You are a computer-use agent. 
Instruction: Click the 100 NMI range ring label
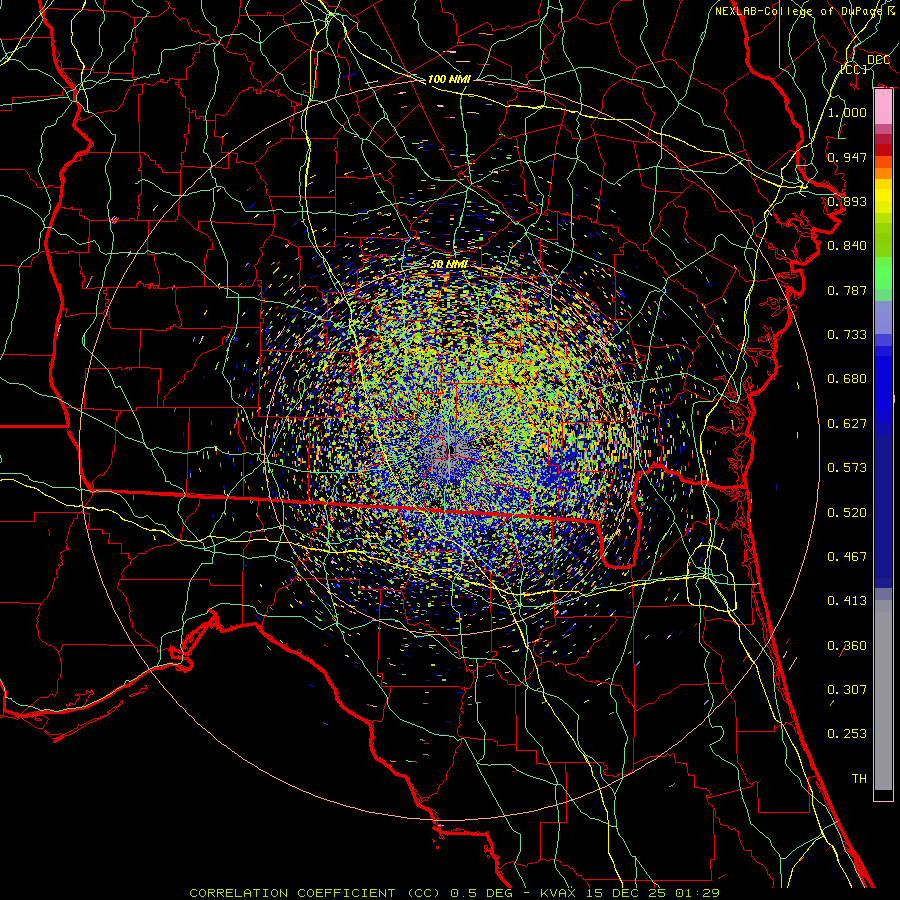449,79
